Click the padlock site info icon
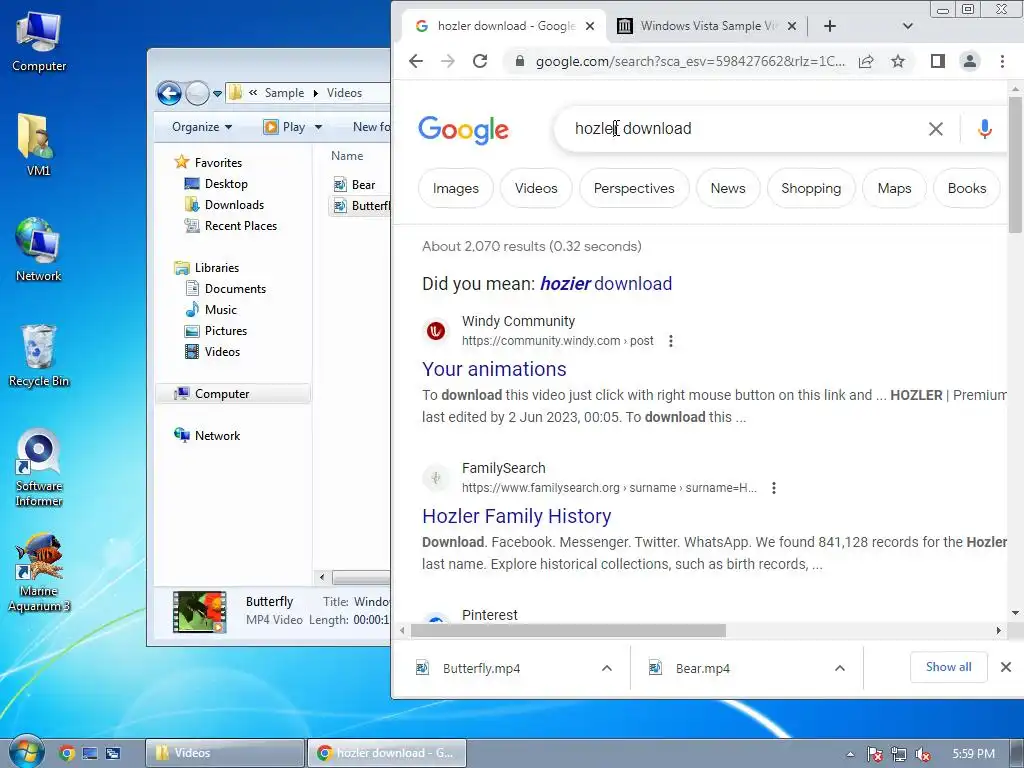Image resolution: width=1024 pixels, height=768 pixels. (520, 61)
